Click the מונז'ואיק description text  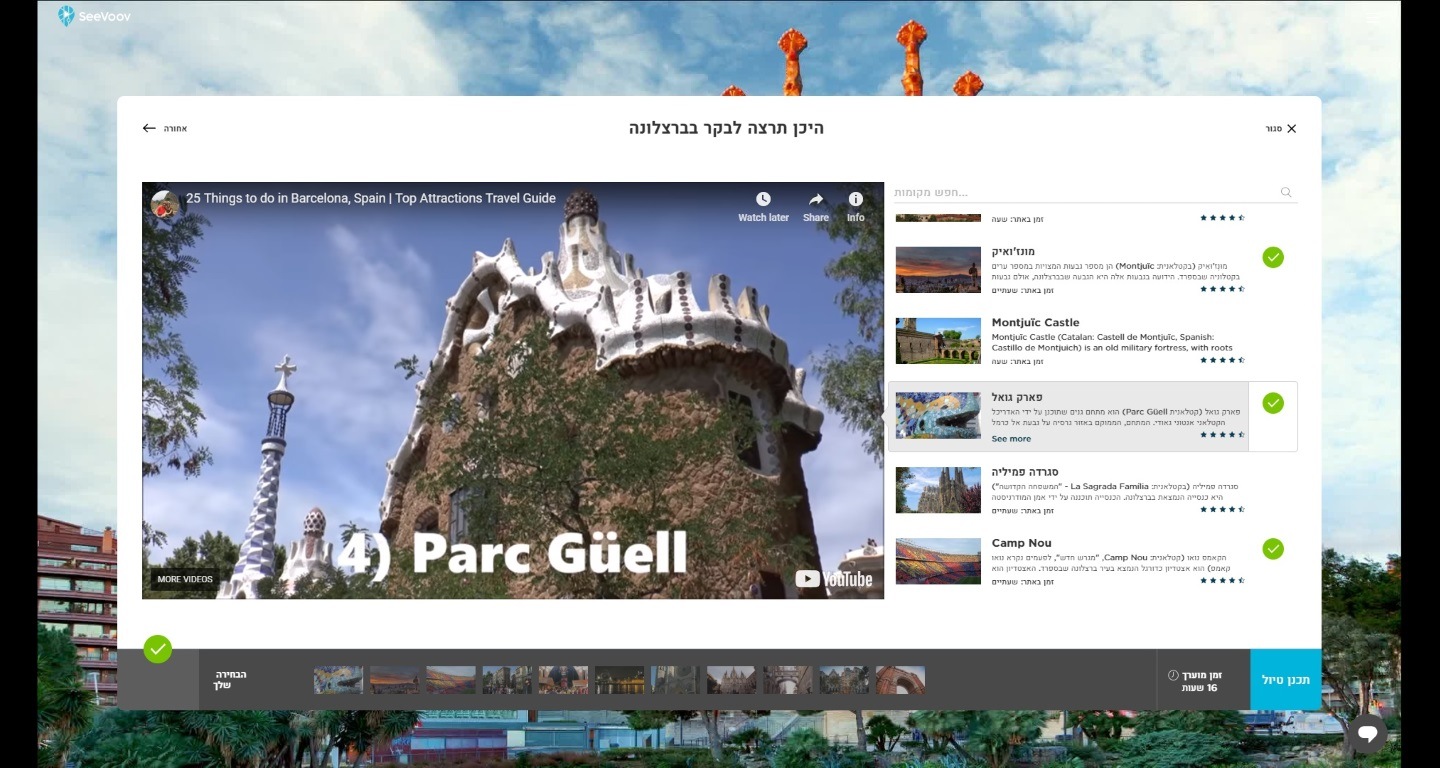click(1116, 272)
